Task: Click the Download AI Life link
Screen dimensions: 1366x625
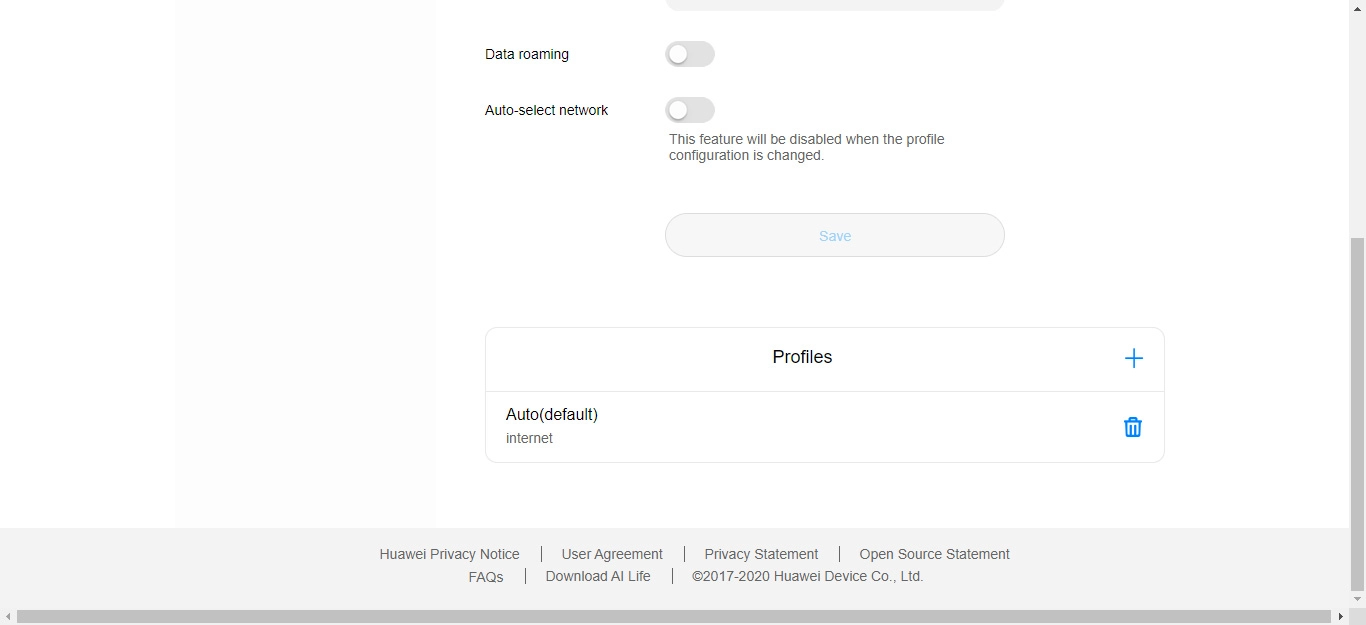Action: coord(598,577)
